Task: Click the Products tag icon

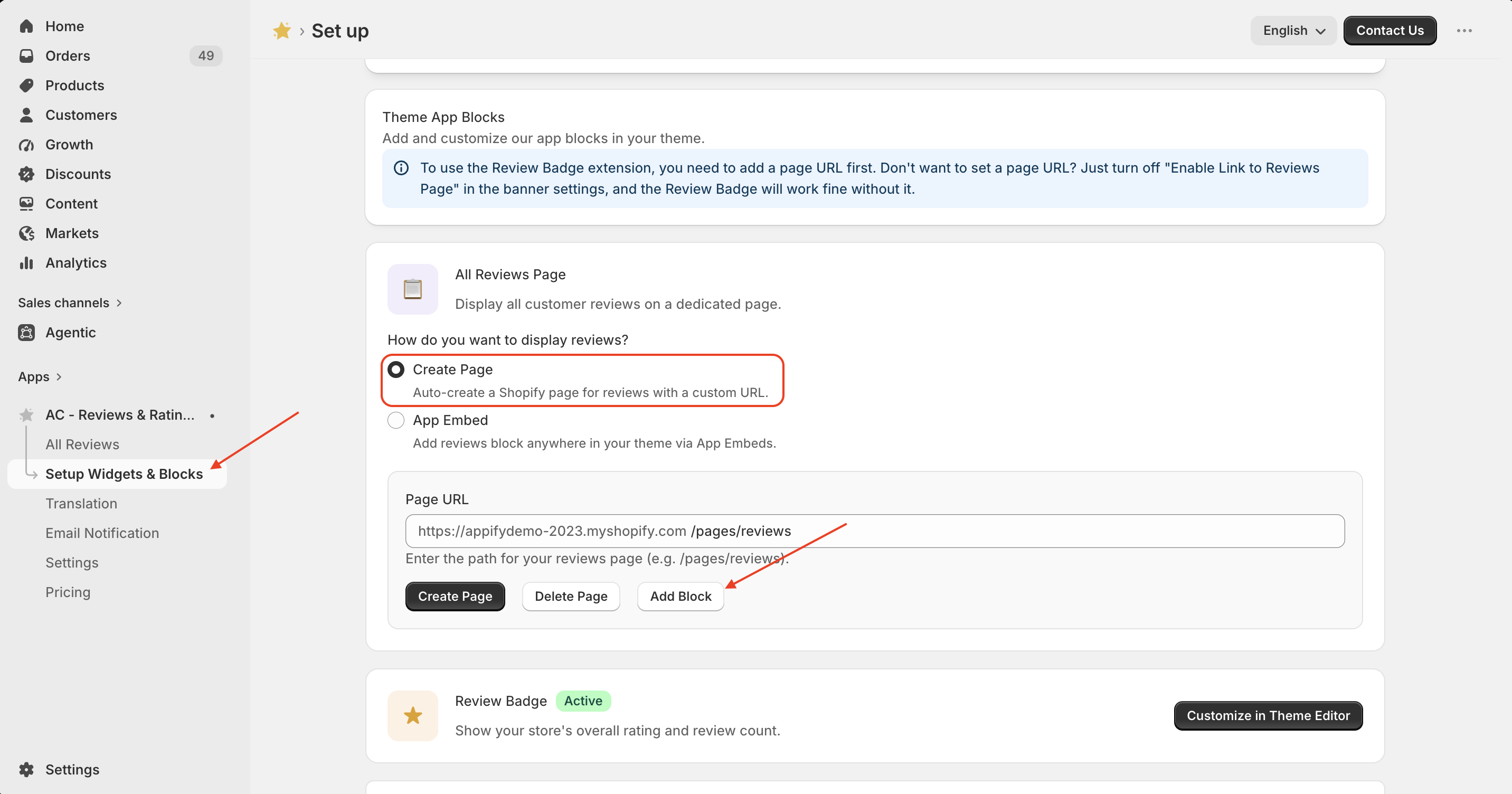Action: pos(26,85)
